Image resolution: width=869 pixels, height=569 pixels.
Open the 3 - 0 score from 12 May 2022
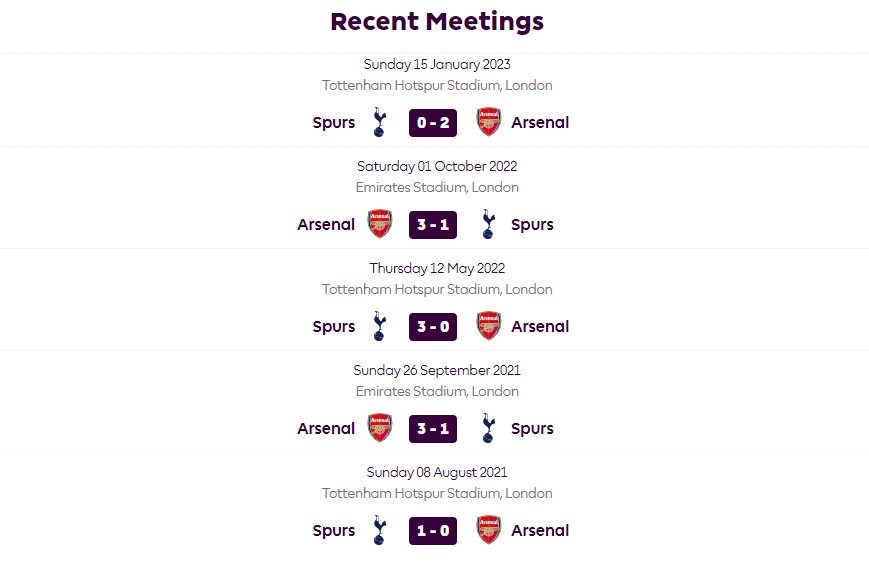coord(433,327)
